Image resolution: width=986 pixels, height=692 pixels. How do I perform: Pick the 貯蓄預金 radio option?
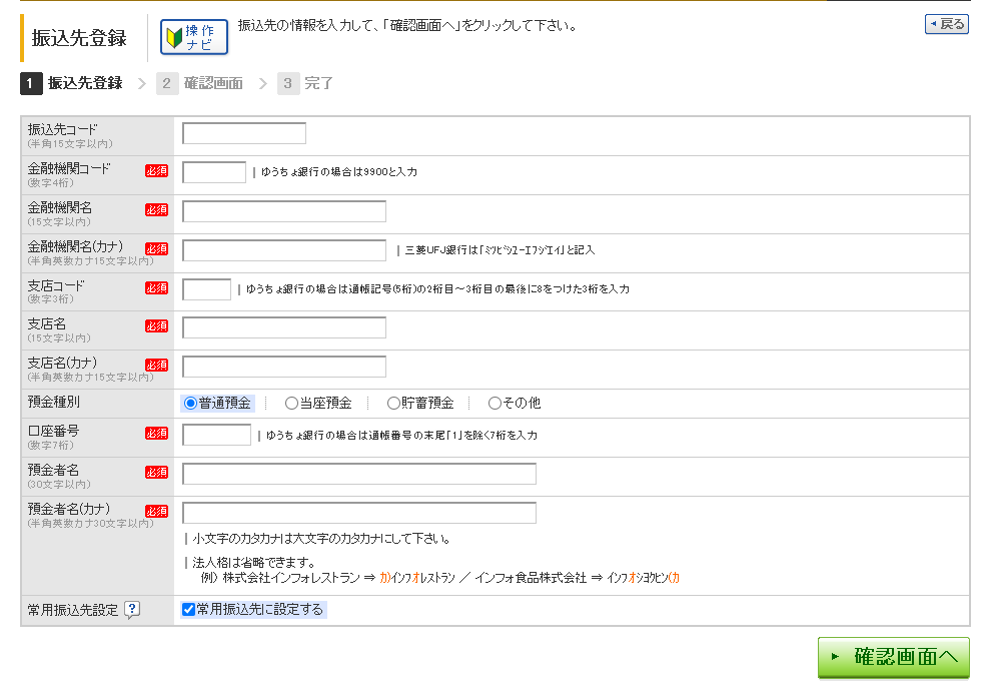tap(393, 403)
